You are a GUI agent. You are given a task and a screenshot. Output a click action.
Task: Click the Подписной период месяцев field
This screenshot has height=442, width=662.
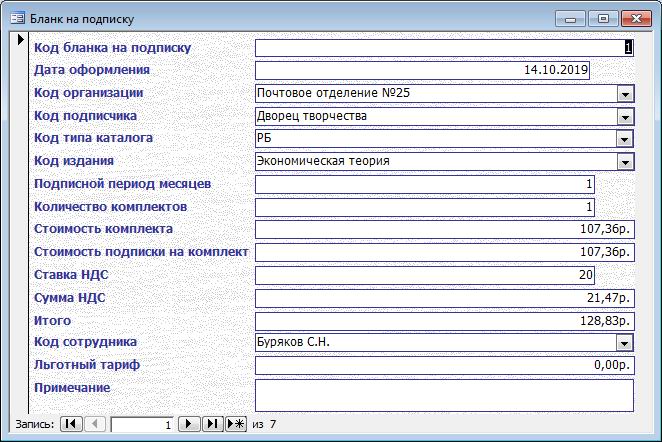tap(425, 184)
